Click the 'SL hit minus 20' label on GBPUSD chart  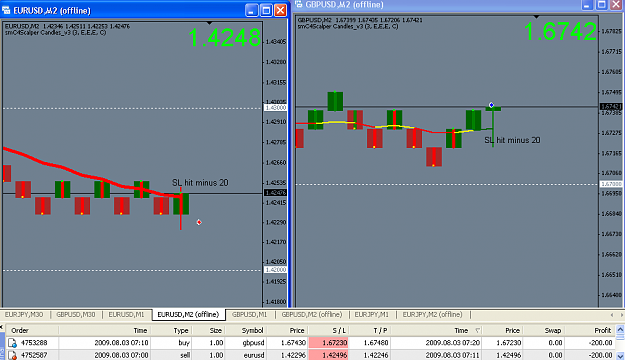[512, 140]
